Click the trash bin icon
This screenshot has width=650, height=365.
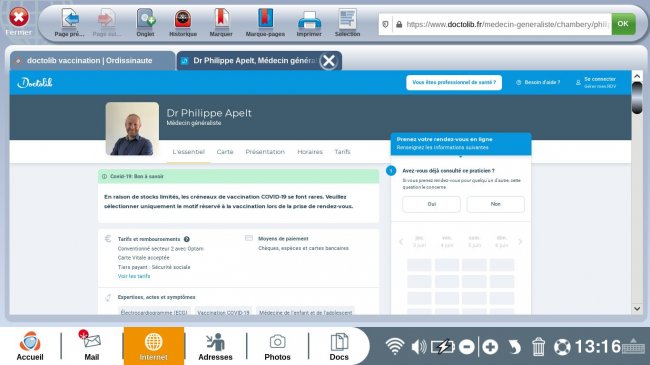point(538,347)
